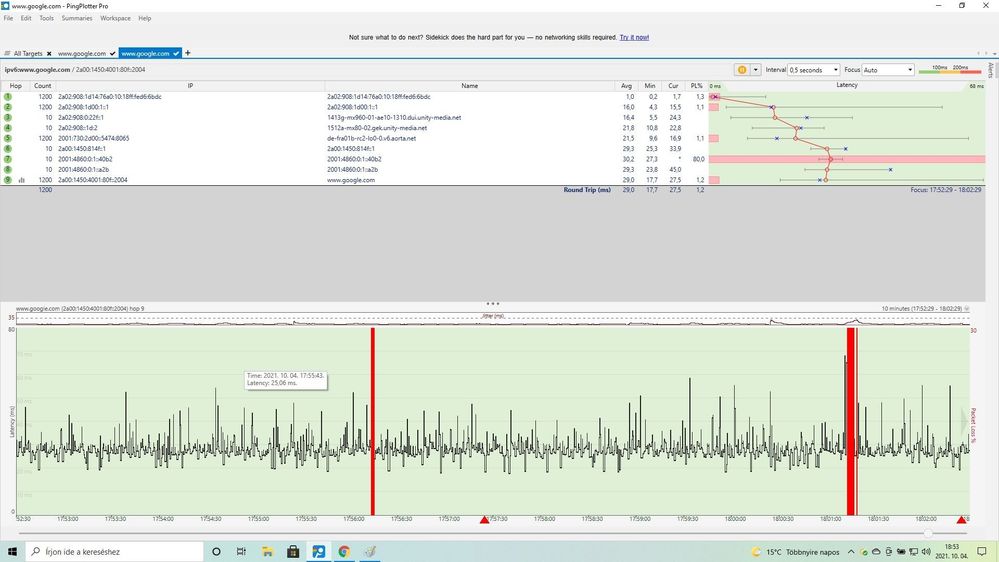The image size is (999, 562).
Task: Click the Packet Loss % axis label
Action: [973, 426]
